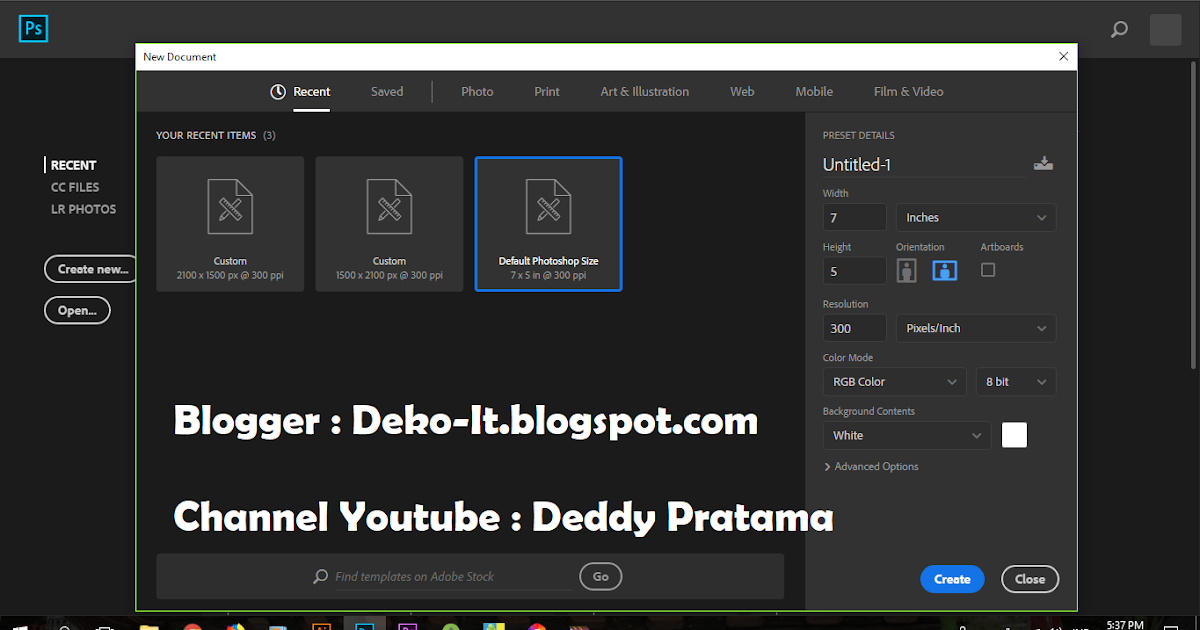
Task: Click the Close button beside Create
Action: click(1030, 579)
